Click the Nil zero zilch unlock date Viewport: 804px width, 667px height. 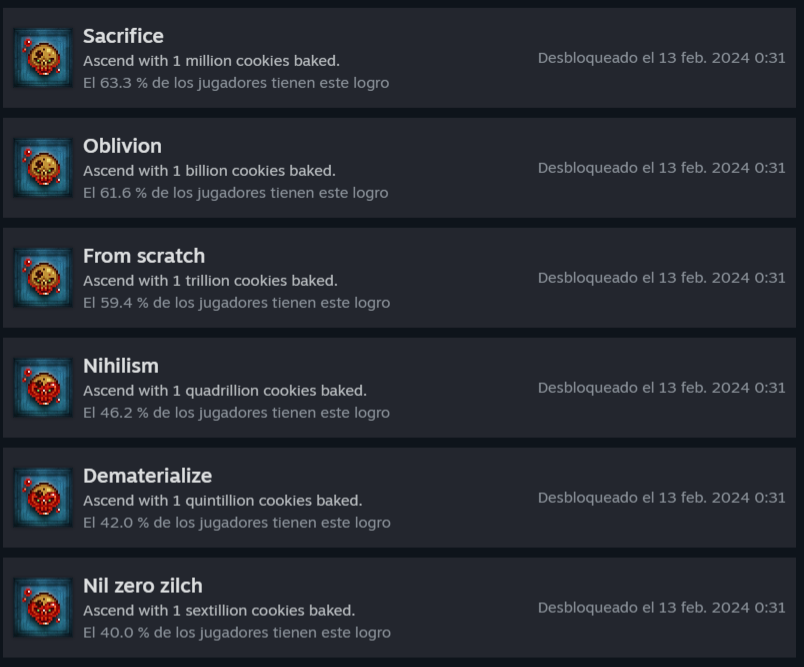pos(661,608)
